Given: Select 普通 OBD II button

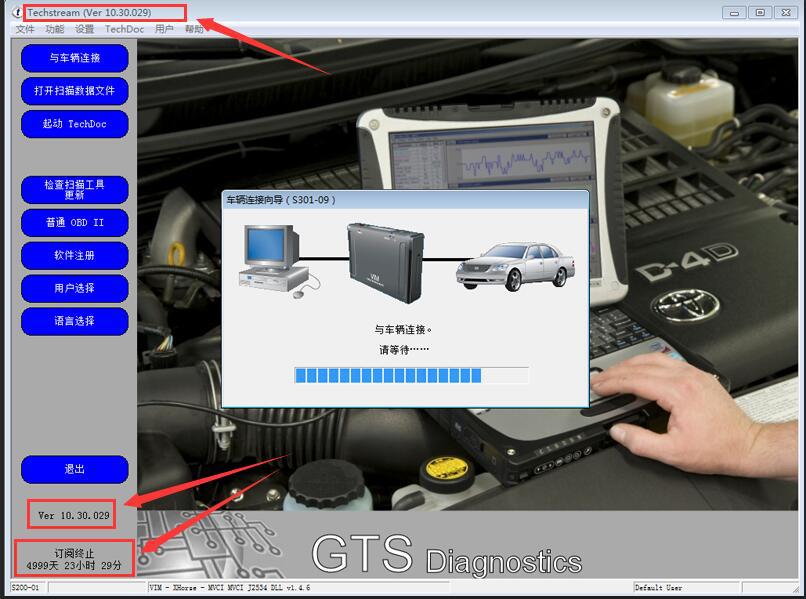Looking at the screenshot, I should pos(75,223).
